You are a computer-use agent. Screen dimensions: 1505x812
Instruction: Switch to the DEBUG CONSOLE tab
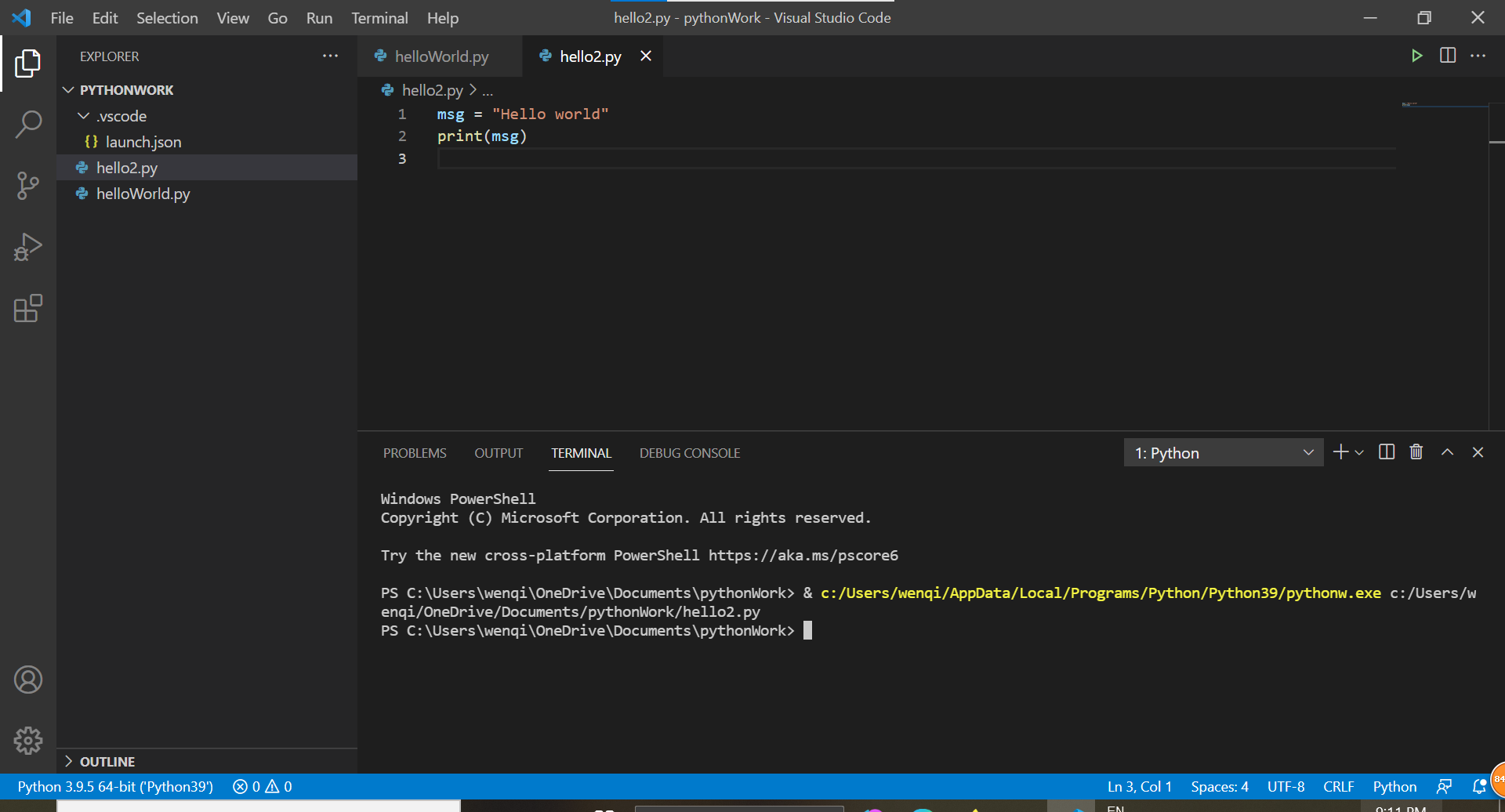click(x=690, y=452)
